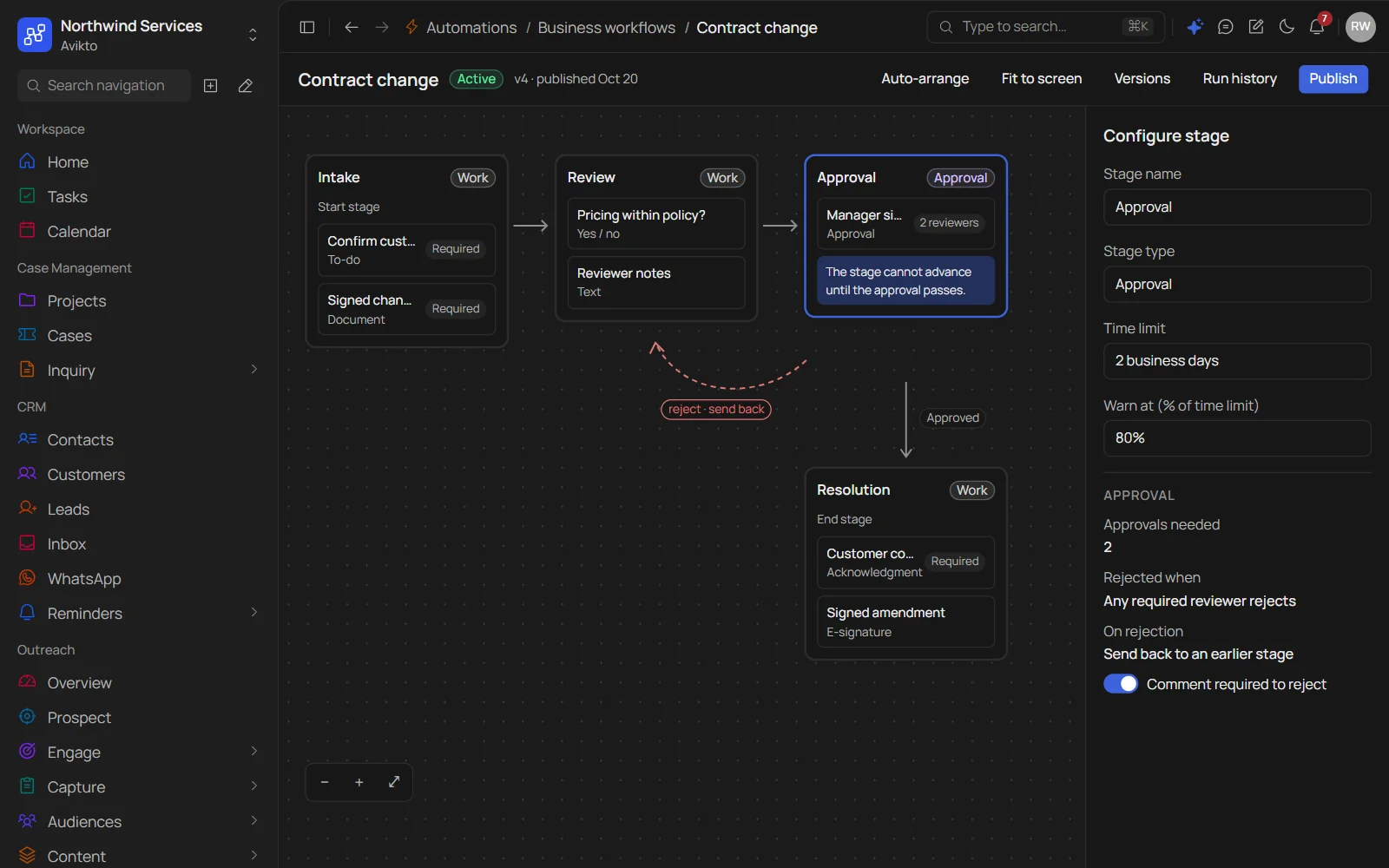Screen dimensions: 1389x868
Task: Expand the Engage submenu
Action: click(253, 752)
